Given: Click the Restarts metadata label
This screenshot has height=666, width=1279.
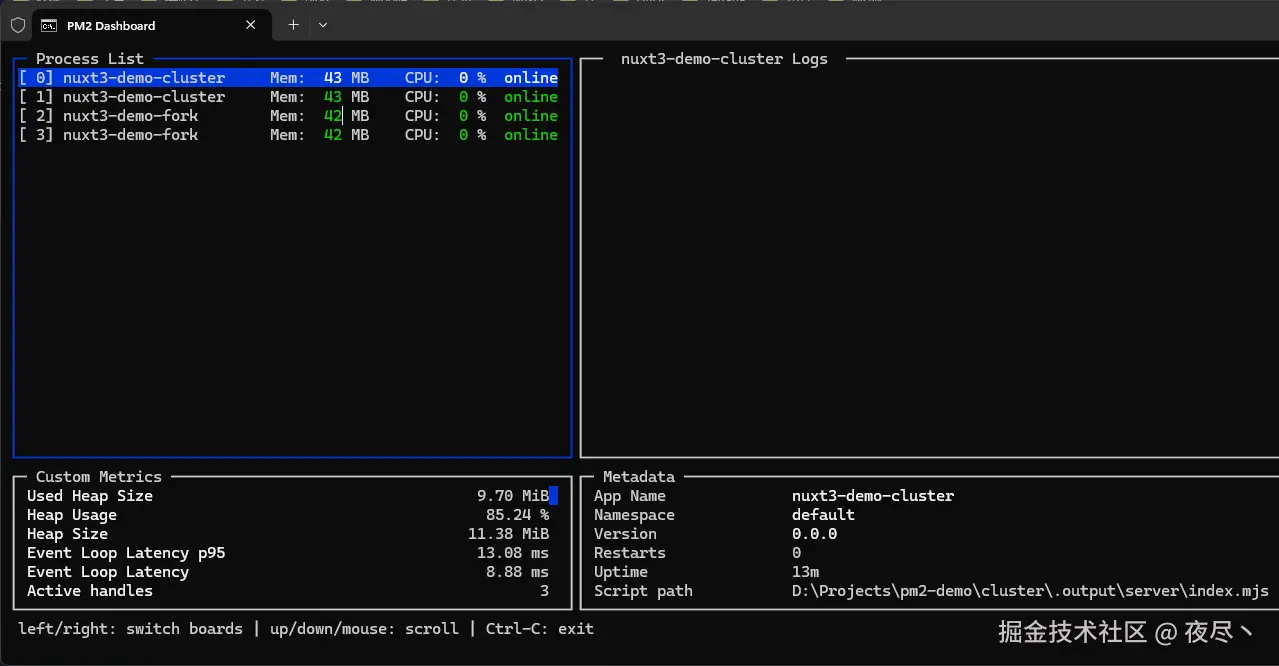Looking at the screenshot, I should click(x=630, y=553).
